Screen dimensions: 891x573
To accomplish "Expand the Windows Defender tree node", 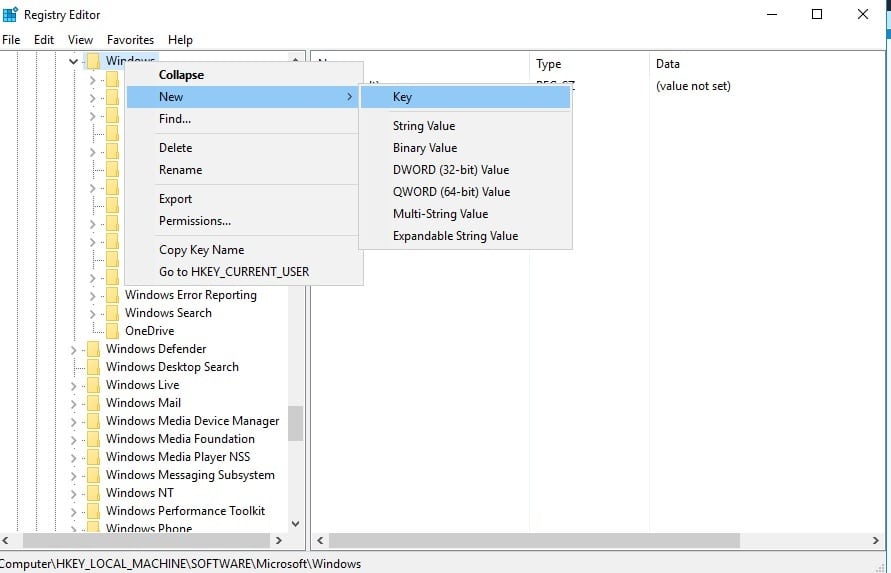I will (x=74, y=350).
